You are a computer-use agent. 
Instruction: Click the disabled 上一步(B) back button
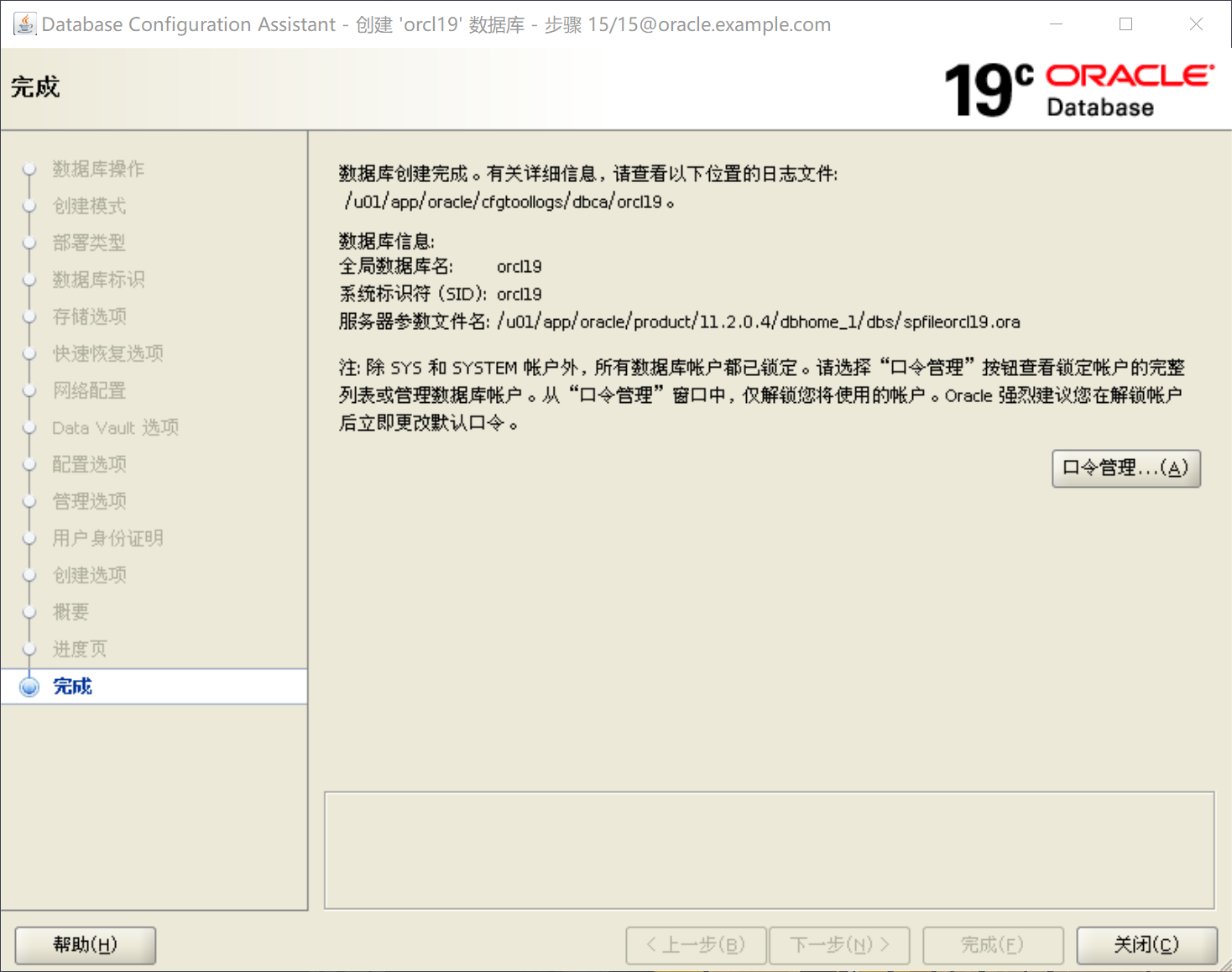point(696,945)
